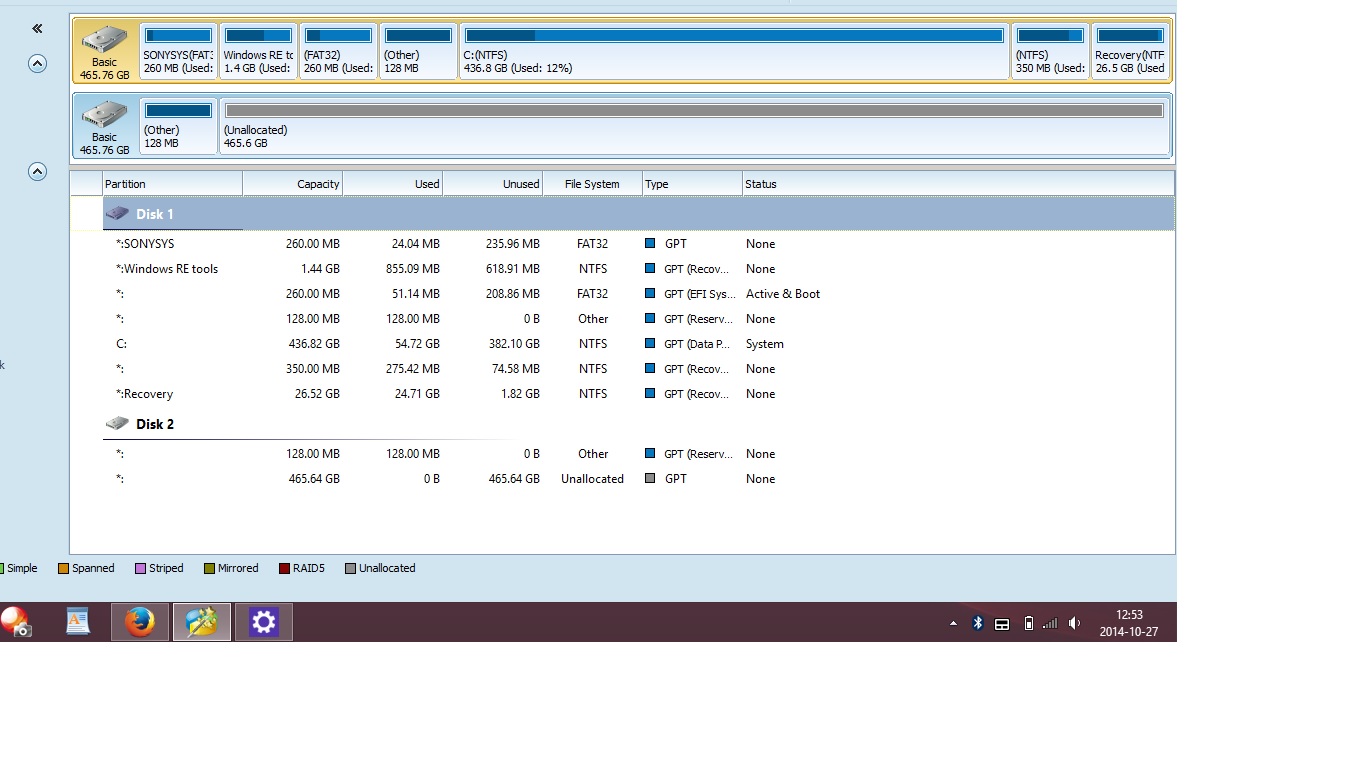
Task: Select the (Other) 128 MB block beside C:(NTFS)
Action: [x=419, y=51]
